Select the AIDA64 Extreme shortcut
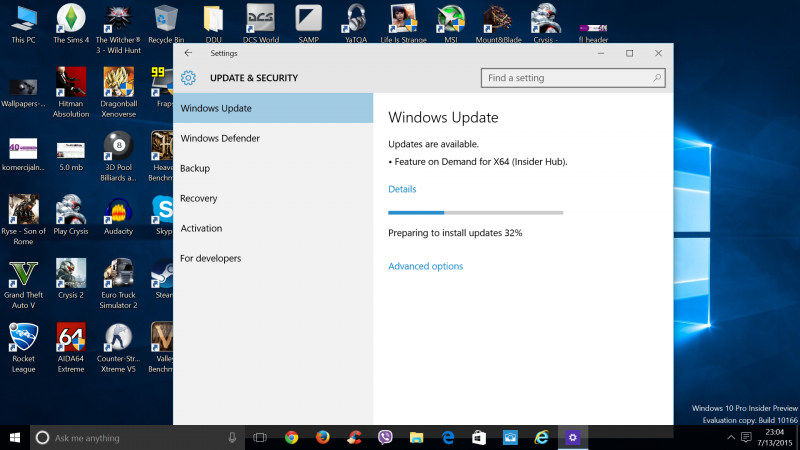The height and width of the screenshot is (450, 800). [71, 347]
